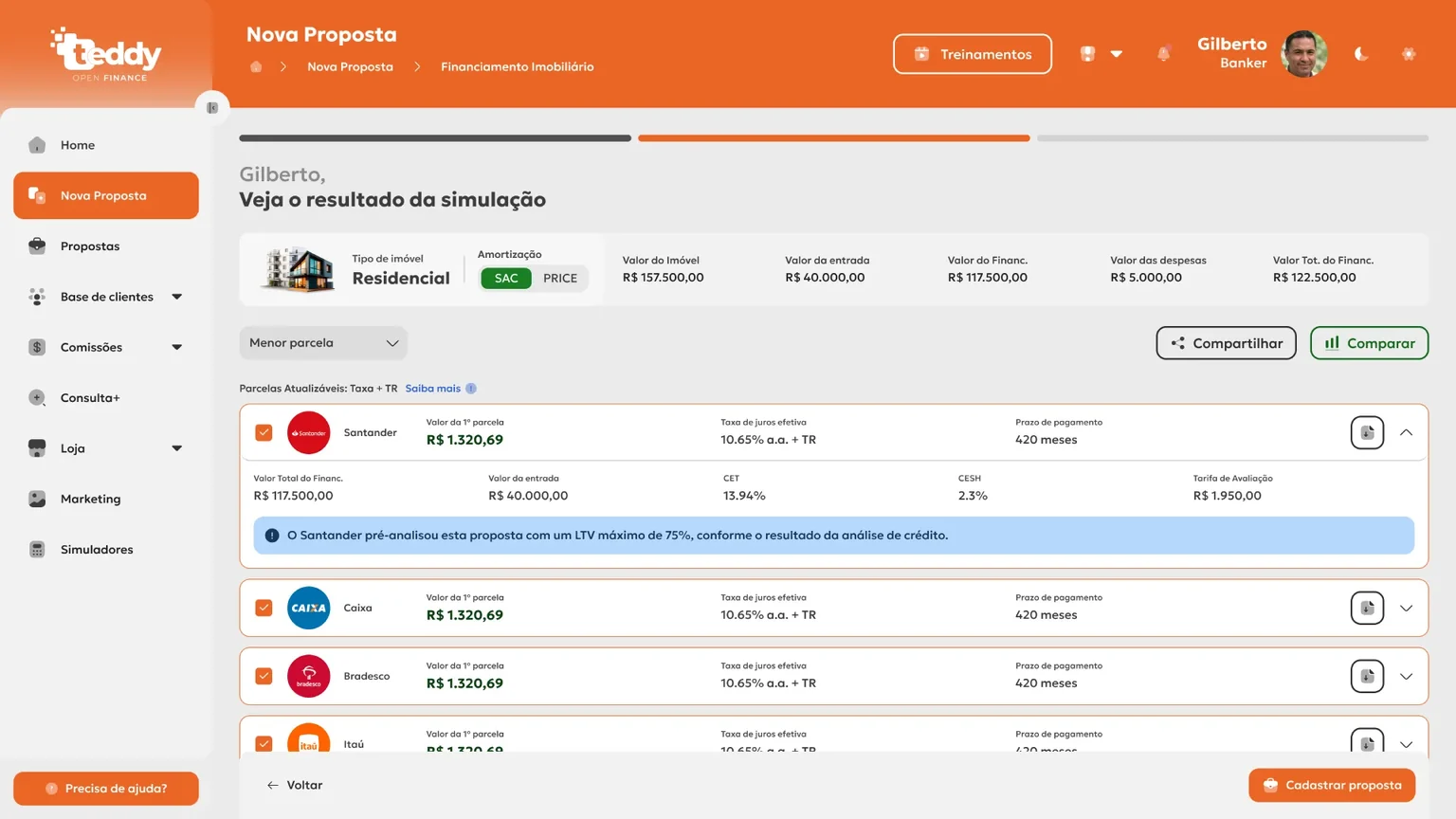The height and width of the screenshot is (819, 1456).
Task: Switch to dark mode moon icon
Action: coord(1361,54)
